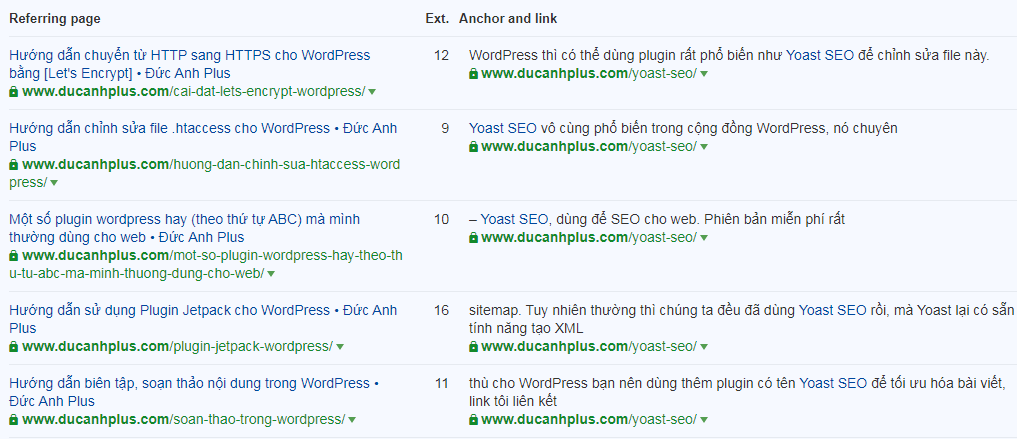Click the plugin-jetpack-wordpress URL
The width and height of the screenshot is (1017, 439).
pyautogui.click(x=177, y=346)
